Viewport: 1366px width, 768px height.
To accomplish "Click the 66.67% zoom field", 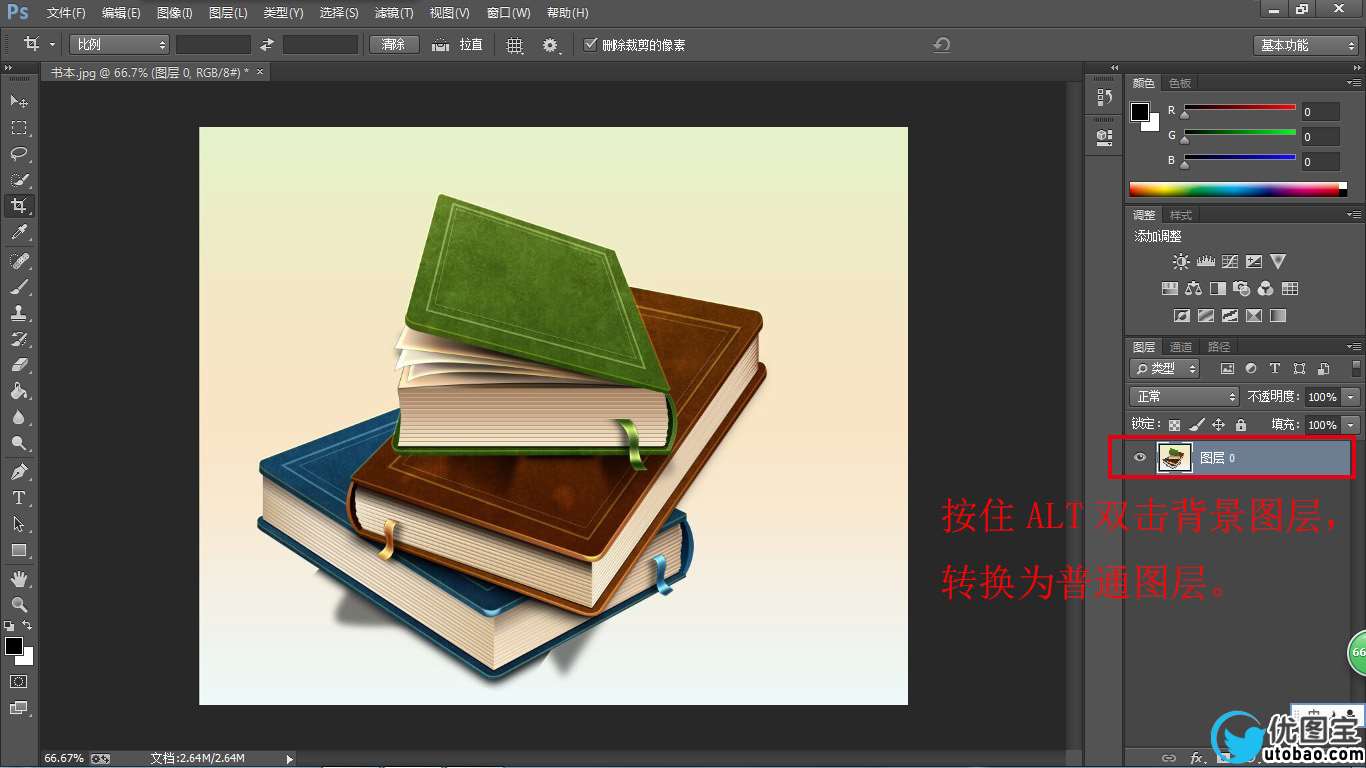I will (x=65, y=758).
